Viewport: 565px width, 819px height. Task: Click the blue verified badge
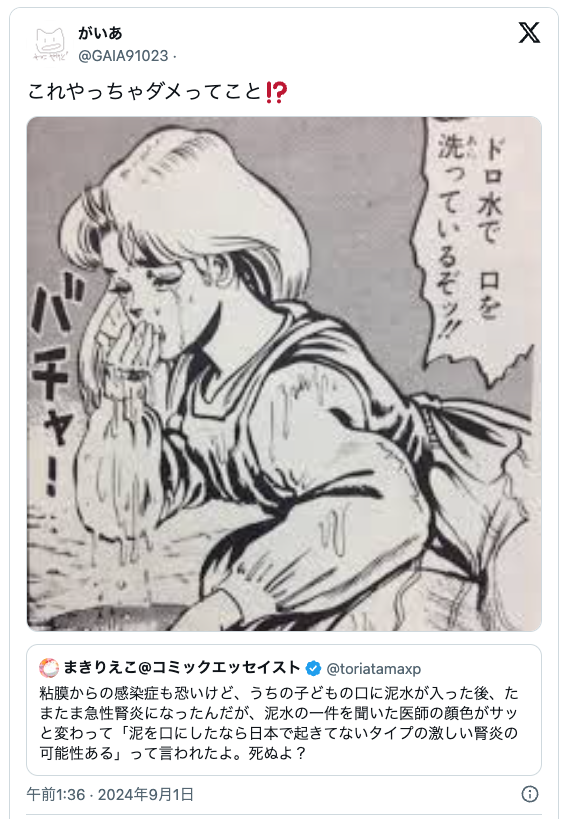click(x=313, y=668)
